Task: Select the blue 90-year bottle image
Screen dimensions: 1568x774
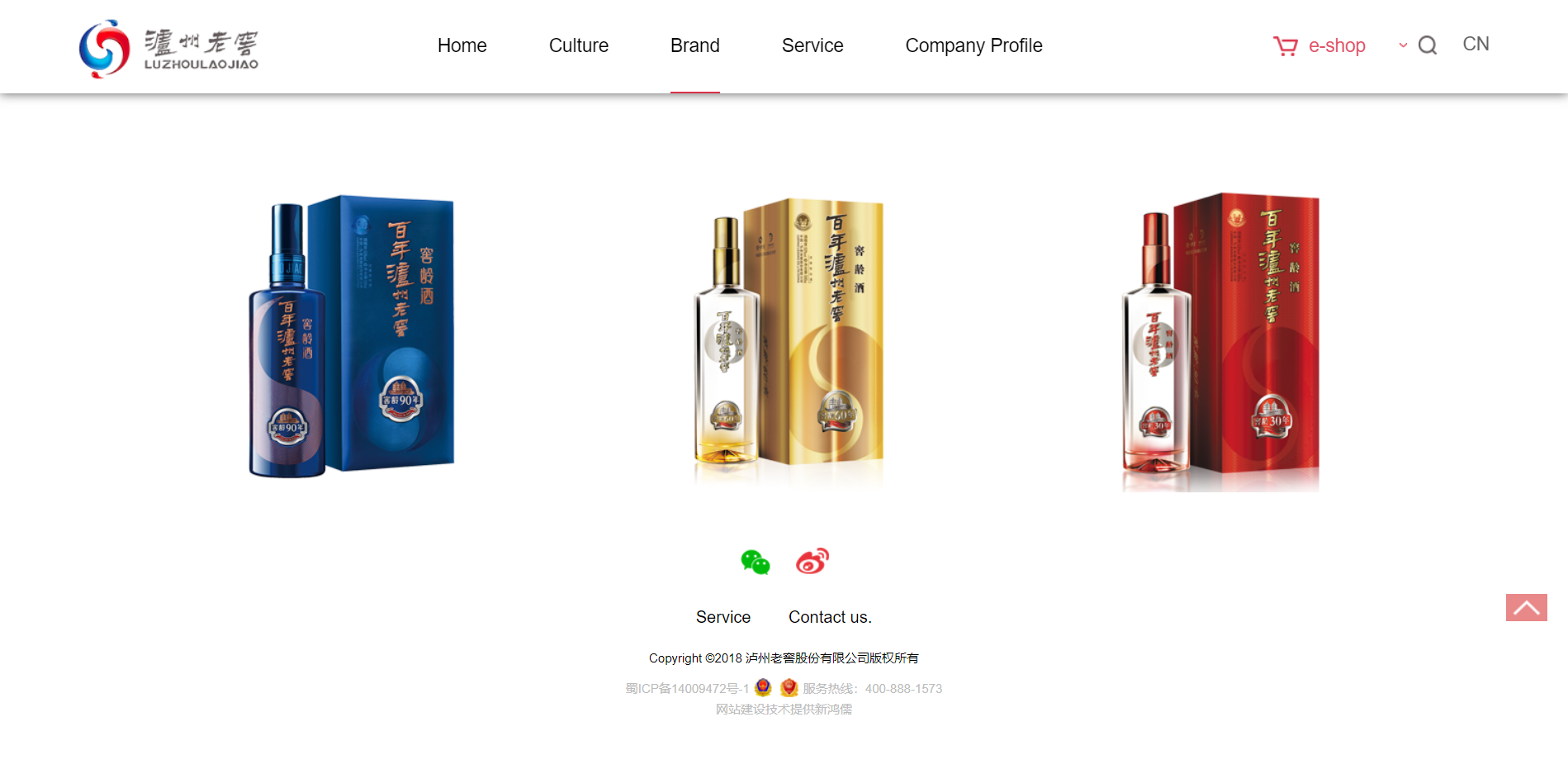Action: 352,336
